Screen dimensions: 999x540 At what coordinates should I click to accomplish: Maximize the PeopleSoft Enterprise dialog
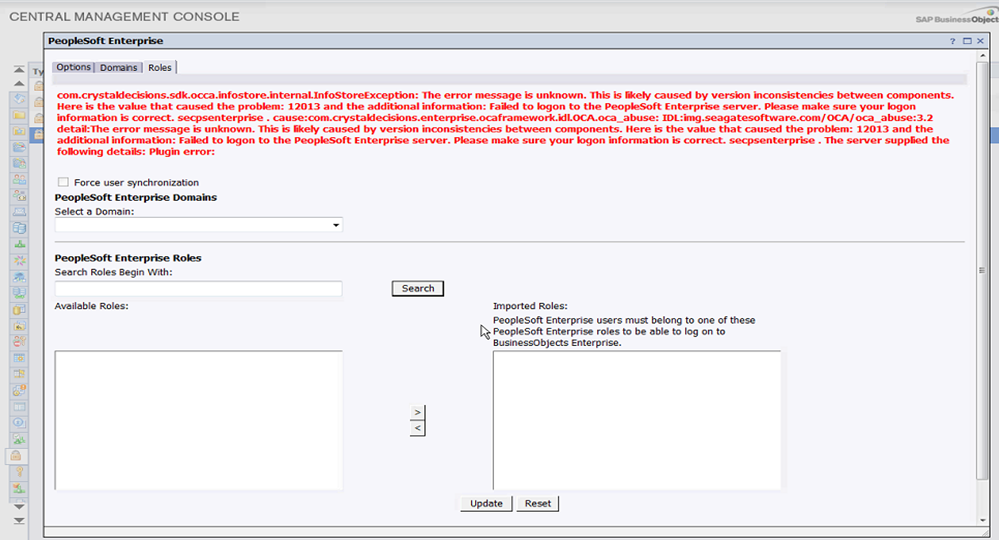[967, 41]
